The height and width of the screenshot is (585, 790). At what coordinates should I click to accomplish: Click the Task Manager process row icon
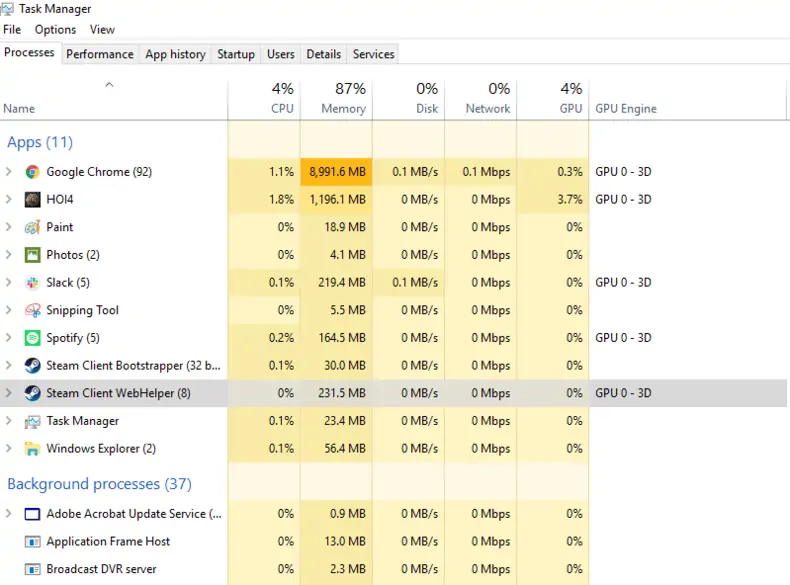click(x=32, y=421)
